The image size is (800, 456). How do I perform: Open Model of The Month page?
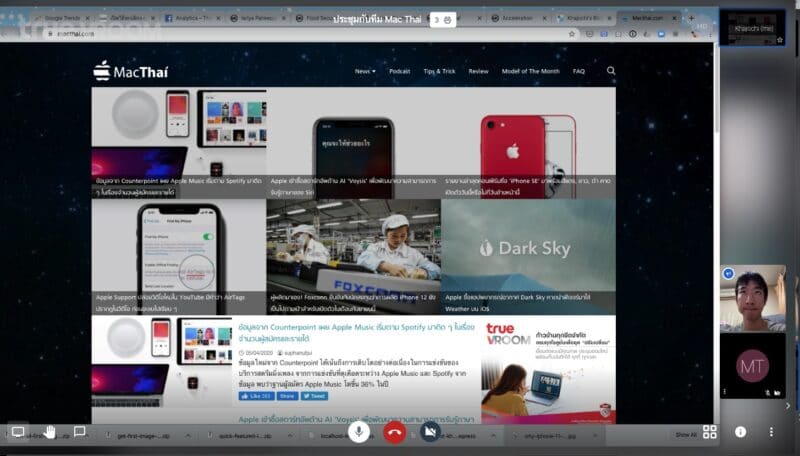click(x=531, y=71)
